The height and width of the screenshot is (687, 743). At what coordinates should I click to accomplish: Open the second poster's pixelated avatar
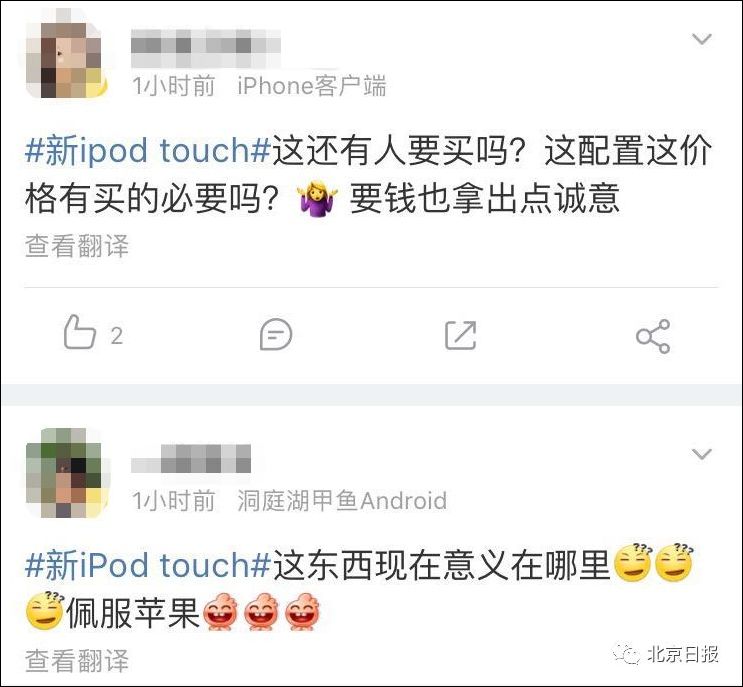pyautogui.click(x=66, y=472)
